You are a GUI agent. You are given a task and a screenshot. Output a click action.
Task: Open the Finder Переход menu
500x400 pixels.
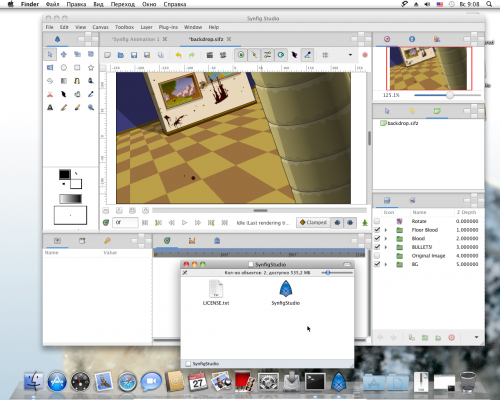point(123,4)
